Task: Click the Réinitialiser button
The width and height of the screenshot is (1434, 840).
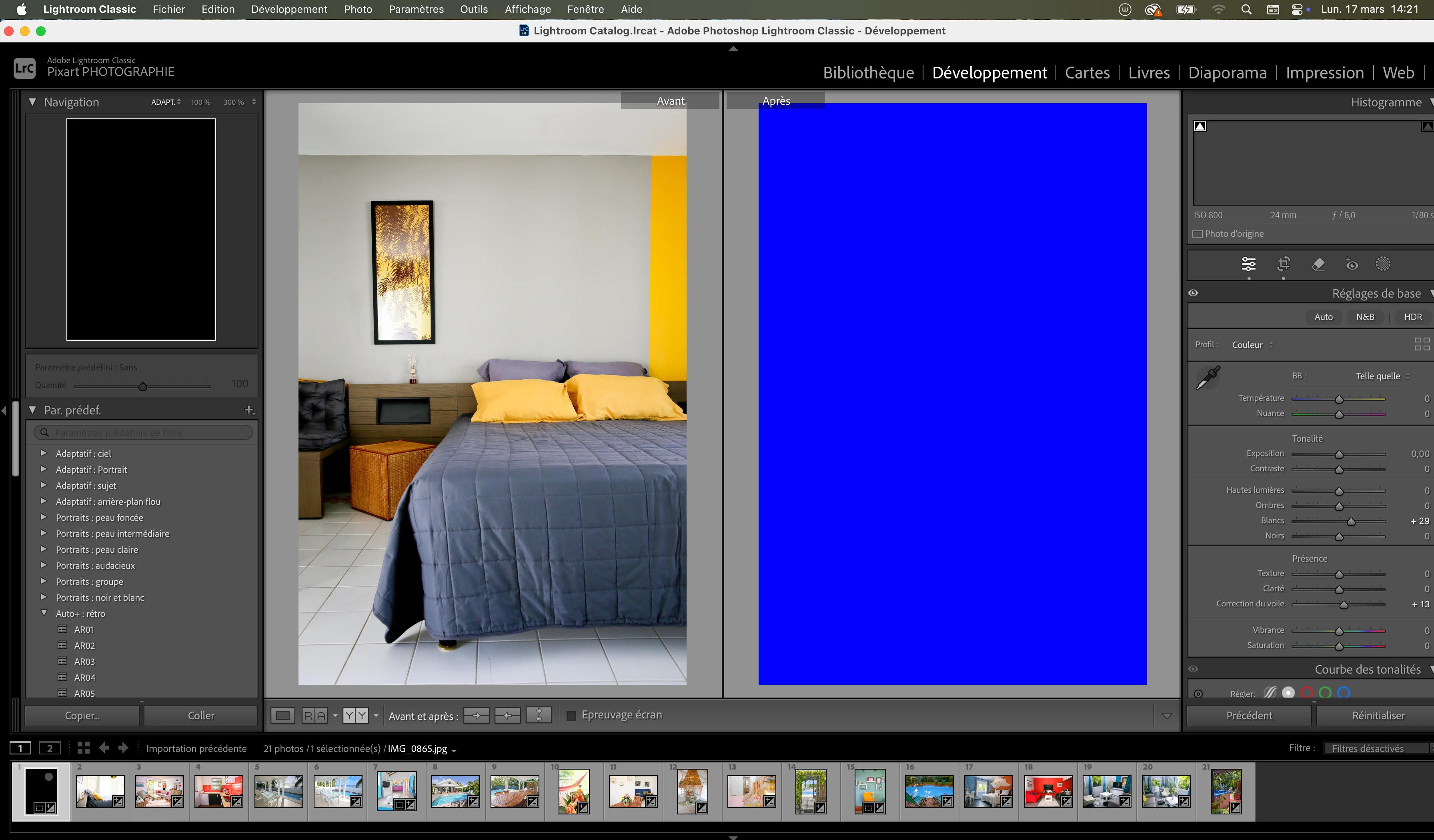Action: click(x=1378, y=716)
